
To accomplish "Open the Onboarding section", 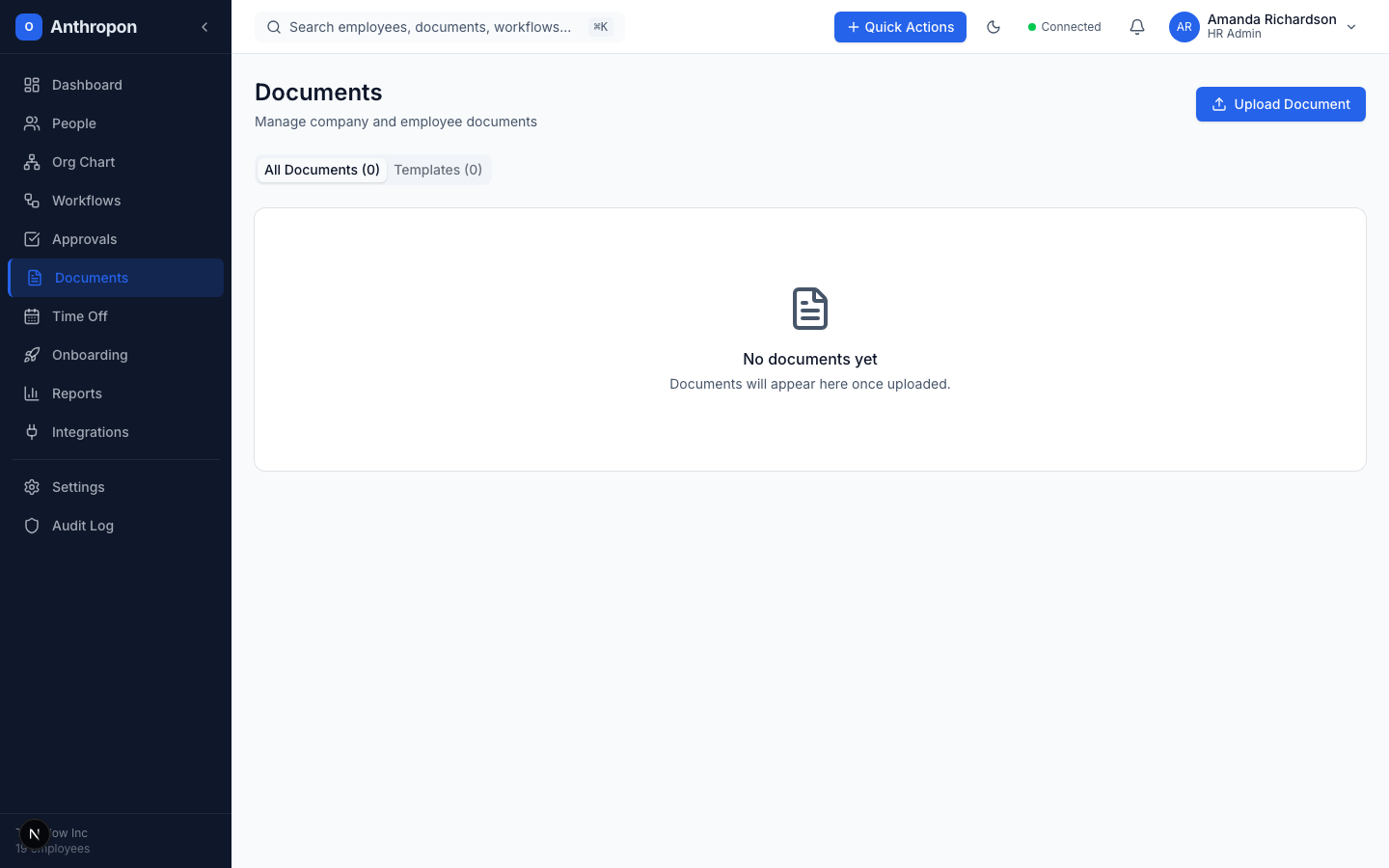I will [x=90, y=355].
